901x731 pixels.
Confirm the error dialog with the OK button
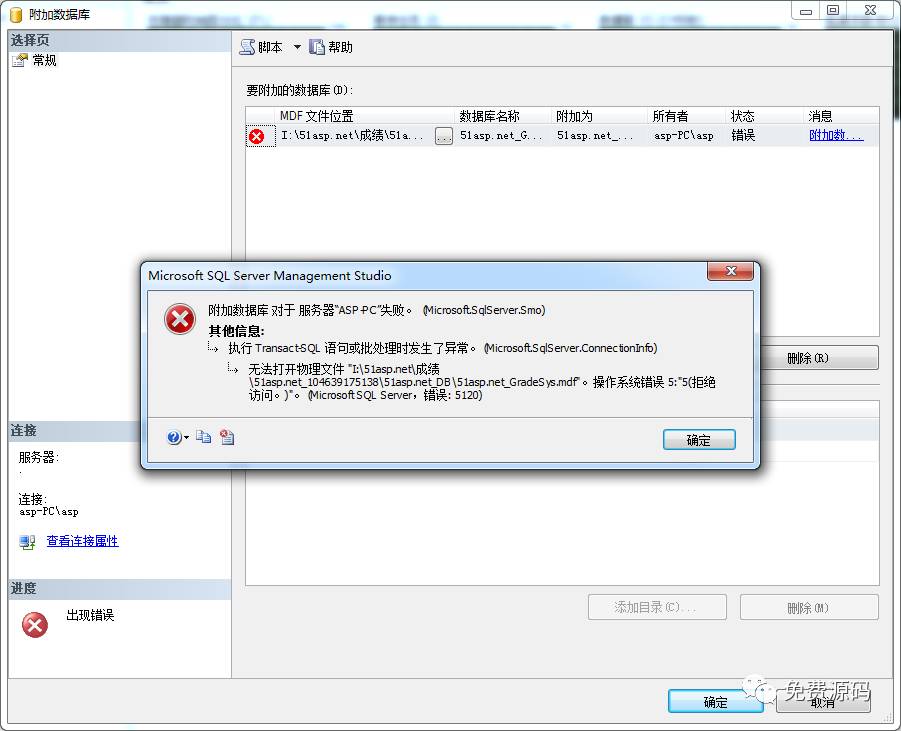(699, 440)
